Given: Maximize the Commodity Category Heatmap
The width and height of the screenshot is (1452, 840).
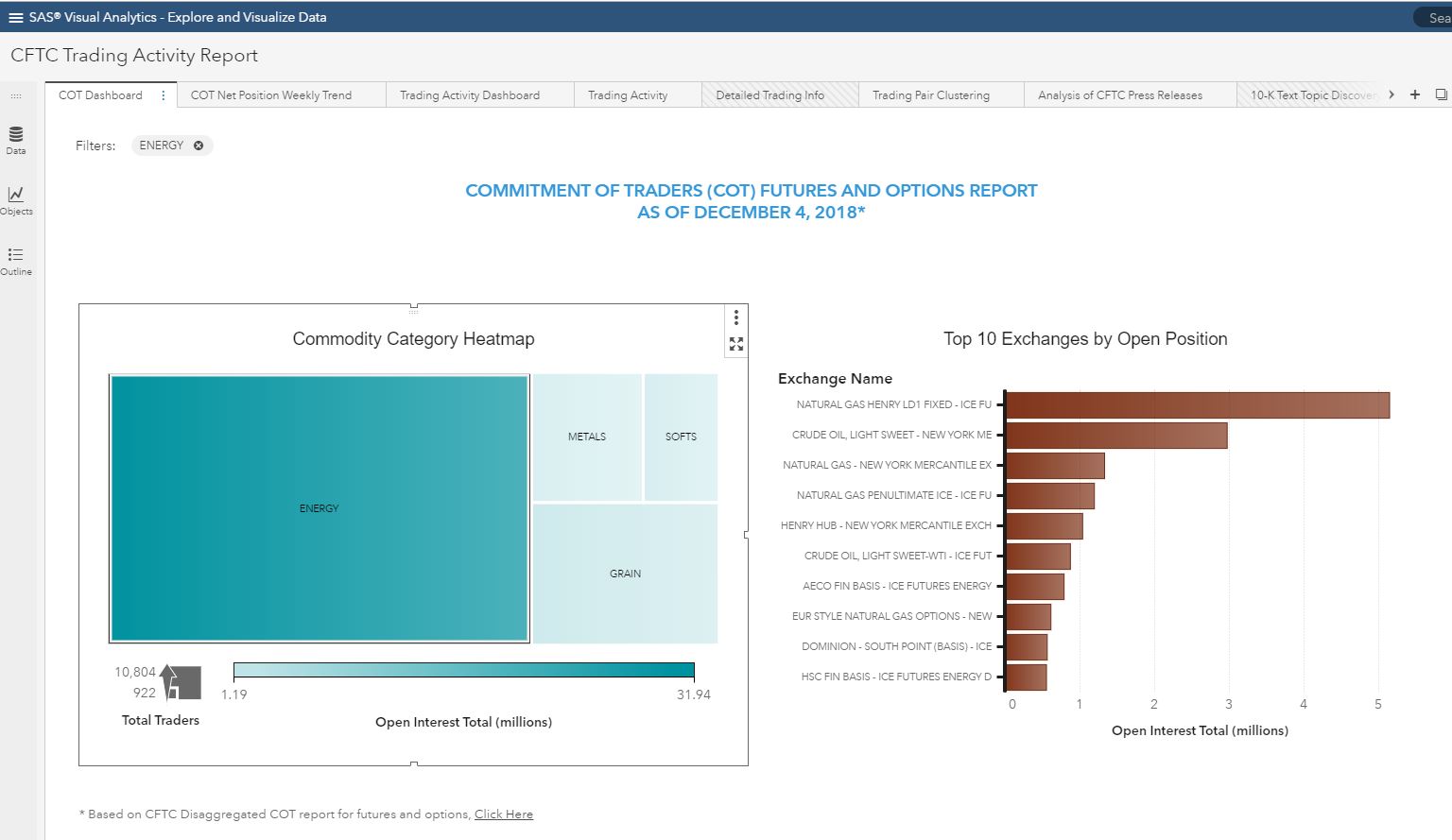Looking at the screenshot, I should 736,344.
